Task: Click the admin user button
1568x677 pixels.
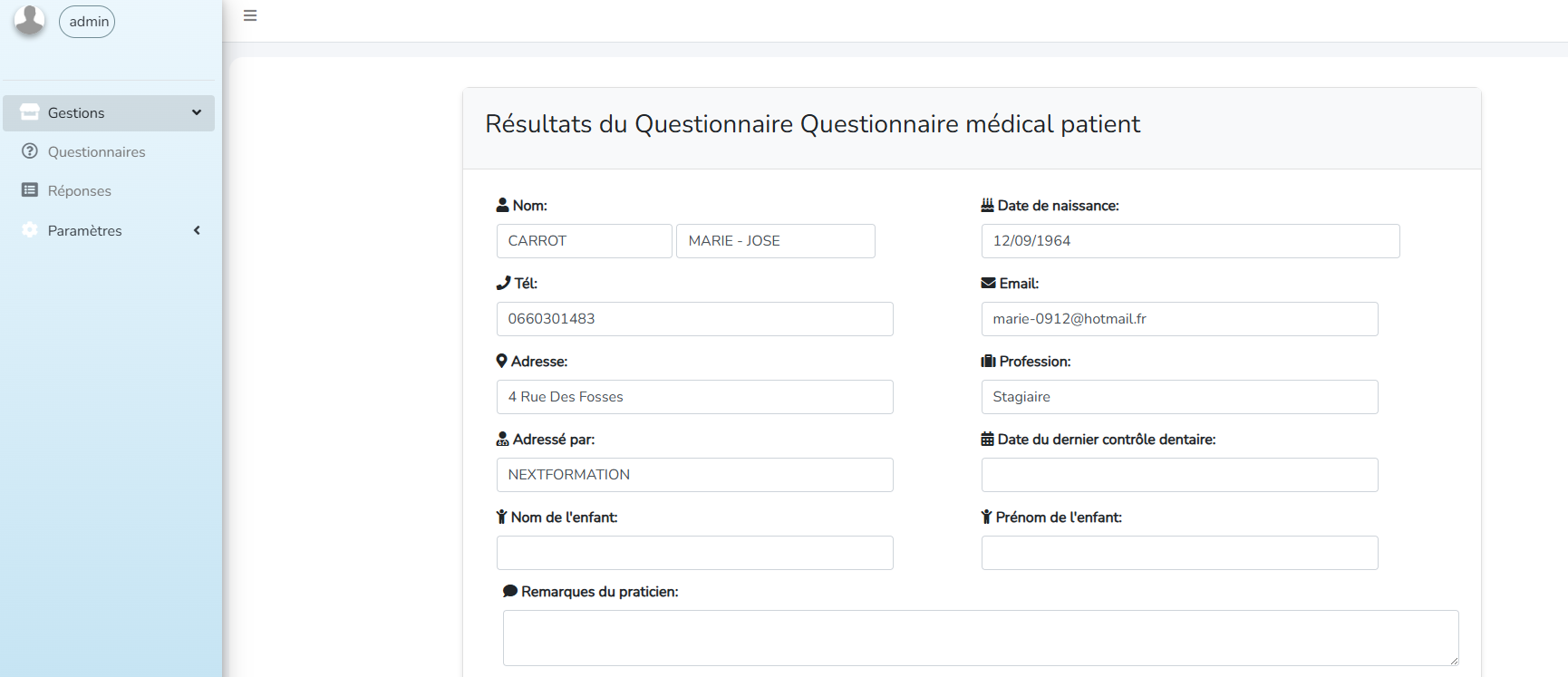Action: pos(88,22)
